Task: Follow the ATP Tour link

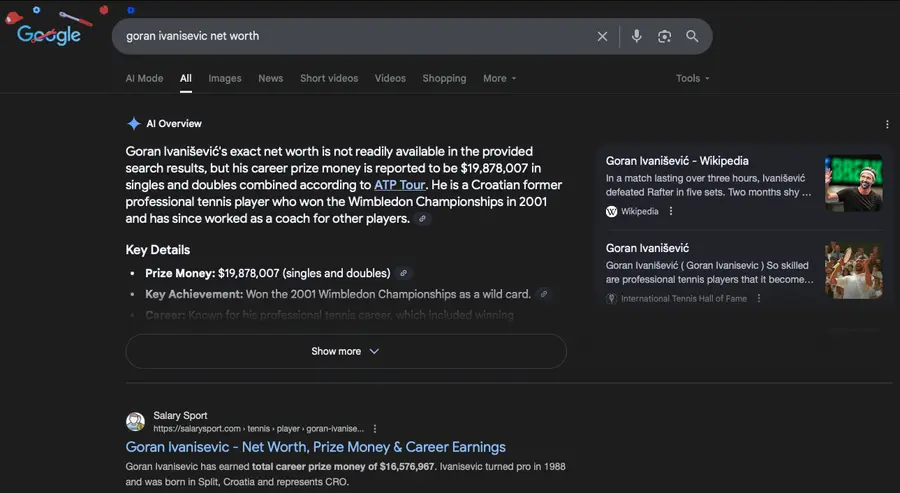Action: pyautogui.click(x=400, y=185)
